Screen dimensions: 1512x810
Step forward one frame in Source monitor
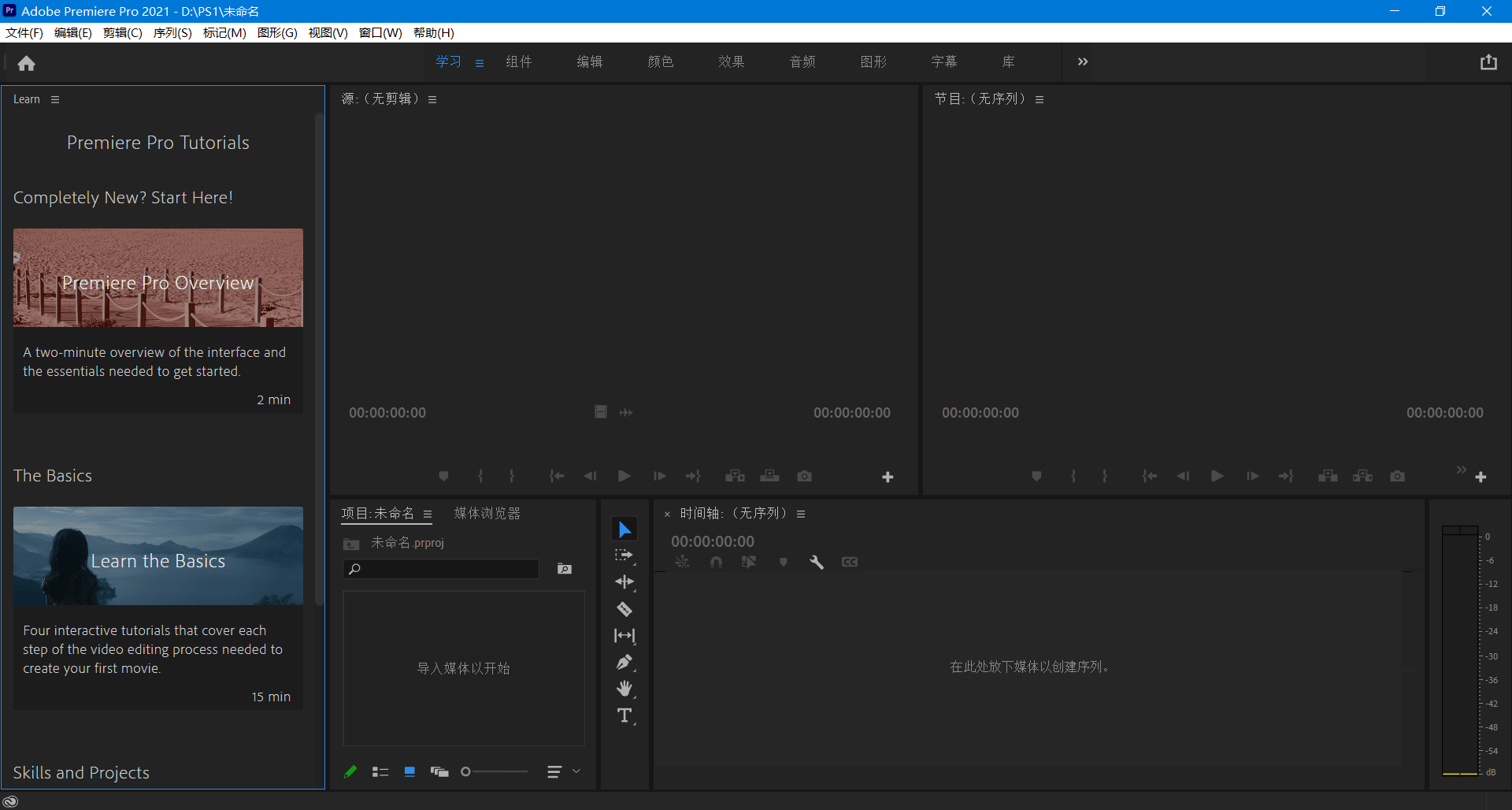tap(659, 476)
